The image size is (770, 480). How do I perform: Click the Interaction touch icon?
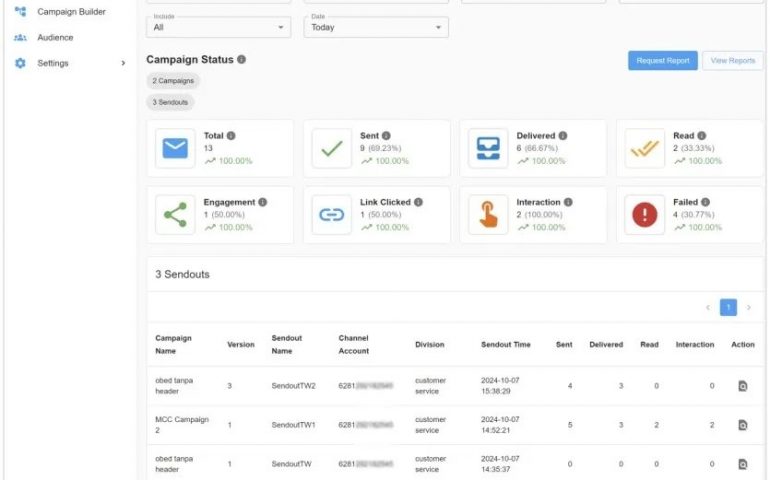(488, 215)
